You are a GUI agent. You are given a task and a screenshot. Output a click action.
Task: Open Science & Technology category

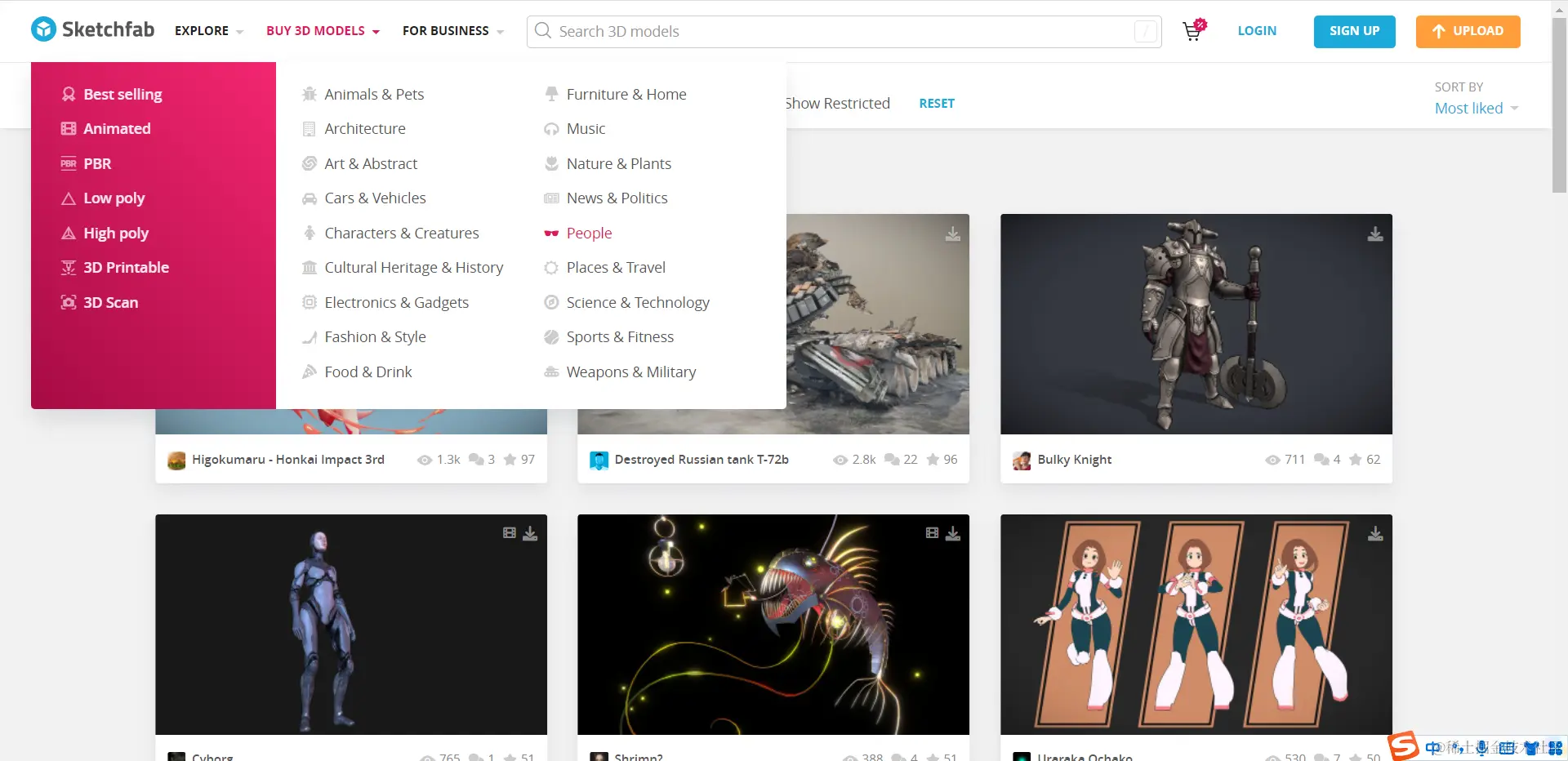(x=638, y=302)
